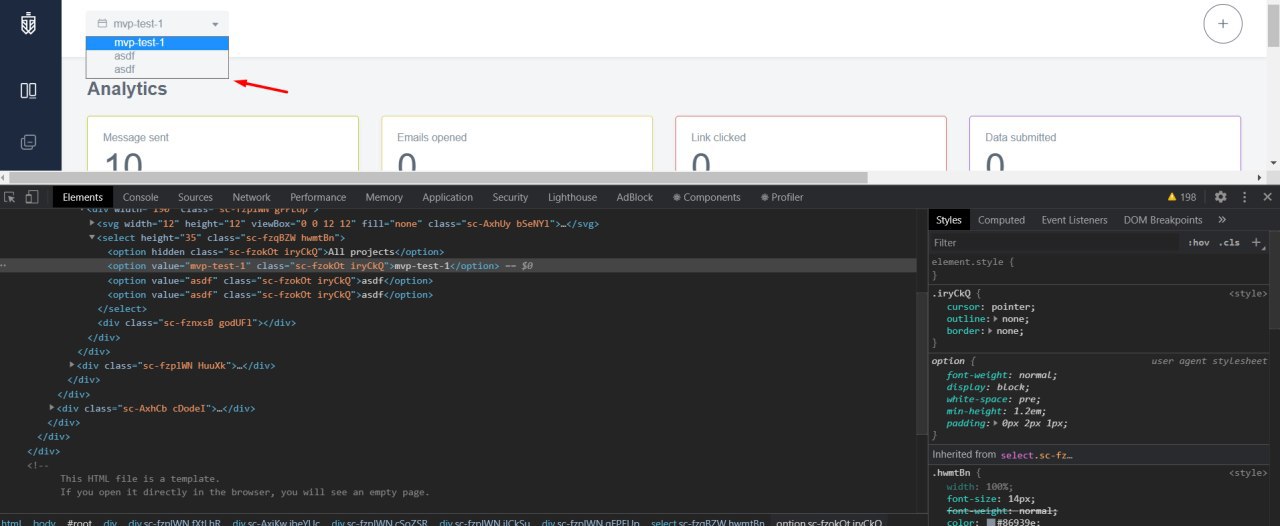Expand the border property shorthand
This screenshot has height=526, width=1280.
[x=989, y=331]
